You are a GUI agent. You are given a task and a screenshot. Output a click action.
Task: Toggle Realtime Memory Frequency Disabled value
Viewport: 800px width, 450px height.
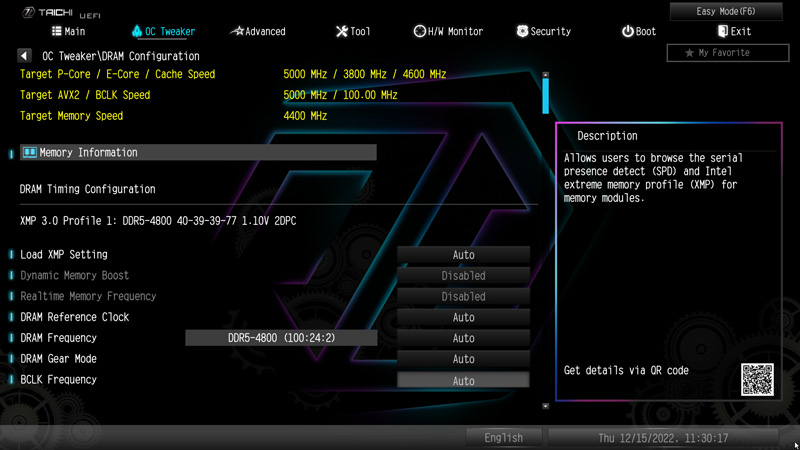point(463,297)
